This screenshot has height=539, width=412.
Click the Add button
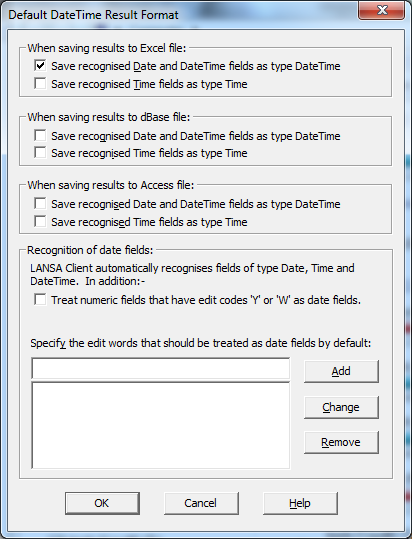341,371
